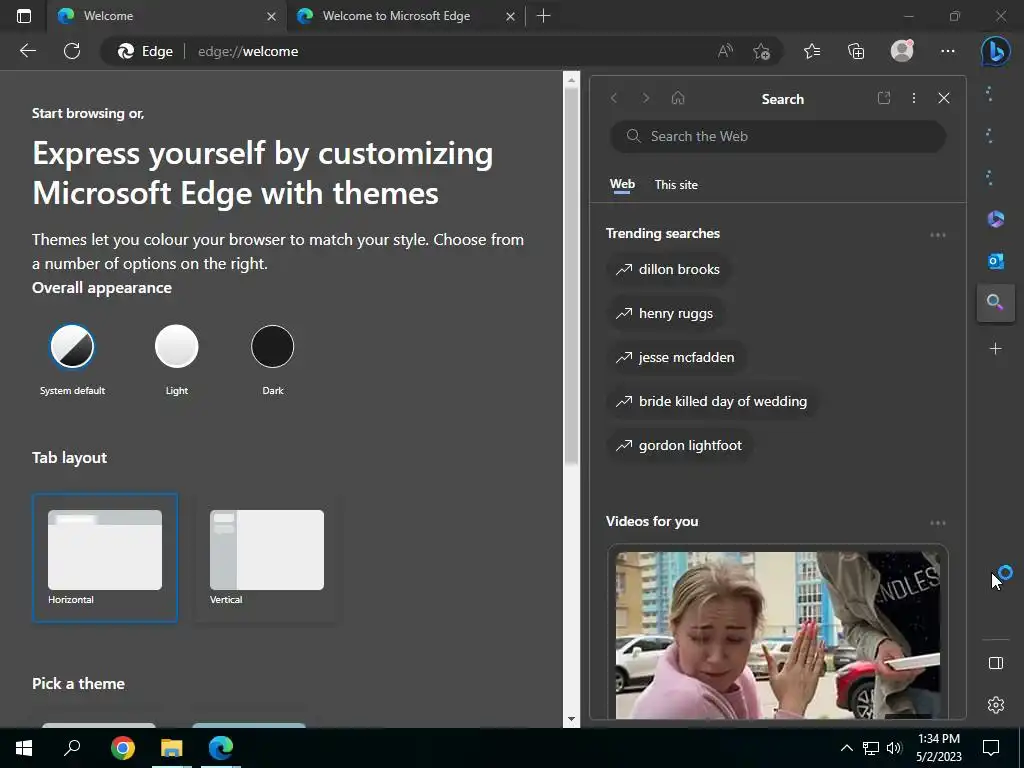Switch to the Web search tab

click(622, 185)
